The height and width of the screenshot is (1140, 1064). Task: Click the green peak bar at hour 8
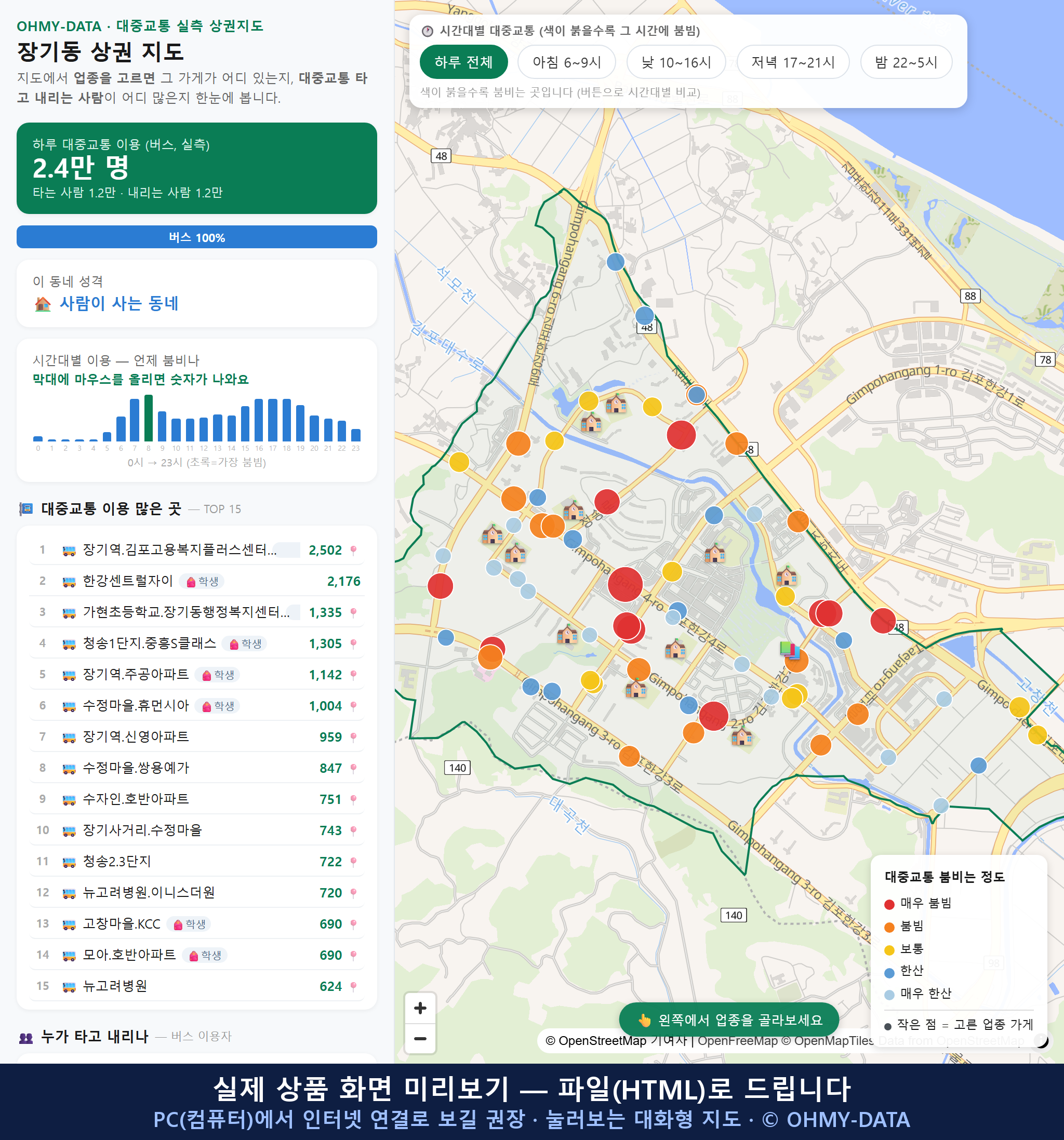(x=149, y=418)
